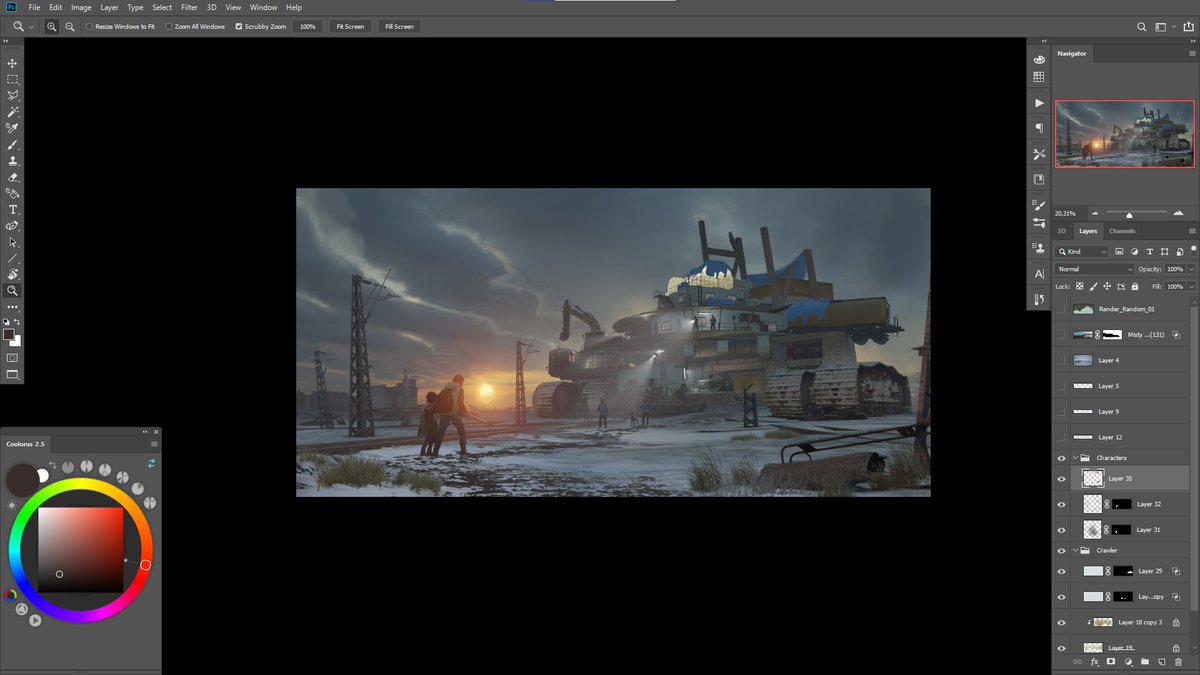This screenshot has width=1200, height=675.
Task: Open the Navigator panel menu
Action: pyautogui.click(x=1192, y=53)
